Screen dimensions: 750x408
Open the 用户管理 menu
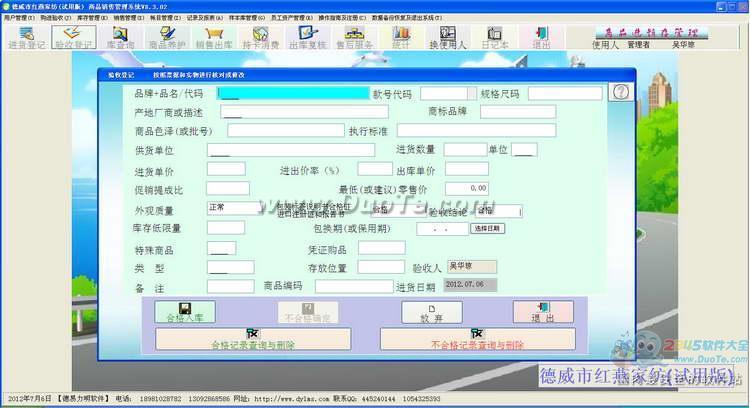coord(19,18)
